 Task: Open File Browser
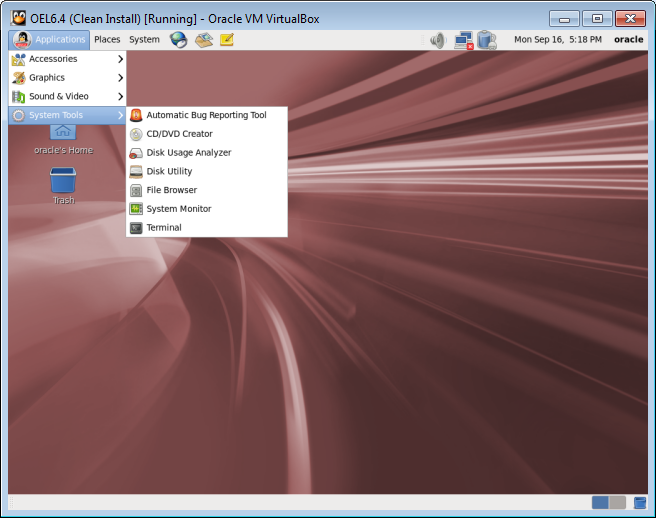tap(207, 190)
